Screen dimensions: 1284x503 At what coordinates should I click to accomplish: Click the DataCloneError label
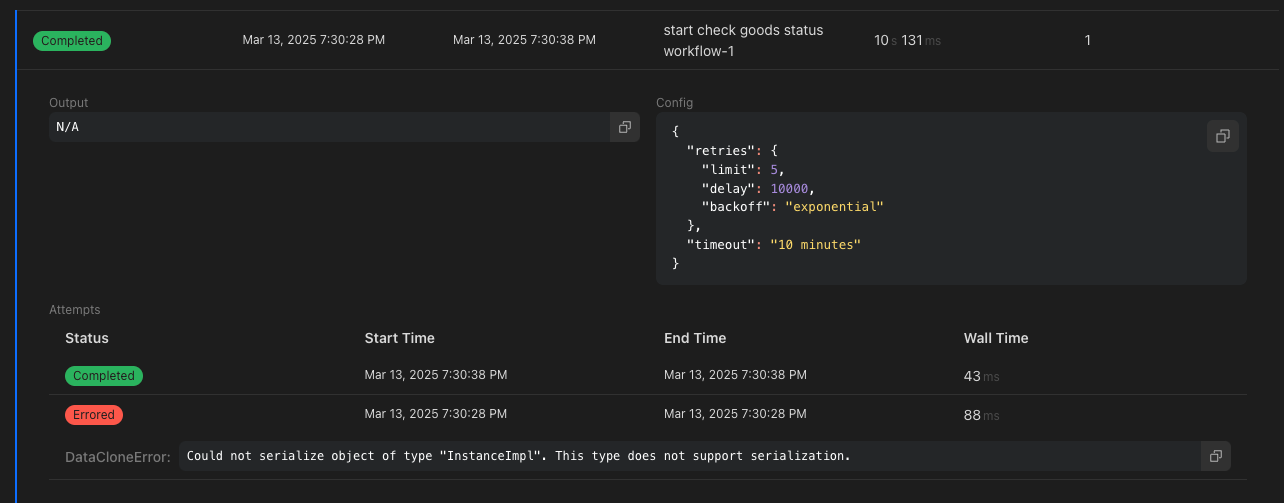[118, 457]
